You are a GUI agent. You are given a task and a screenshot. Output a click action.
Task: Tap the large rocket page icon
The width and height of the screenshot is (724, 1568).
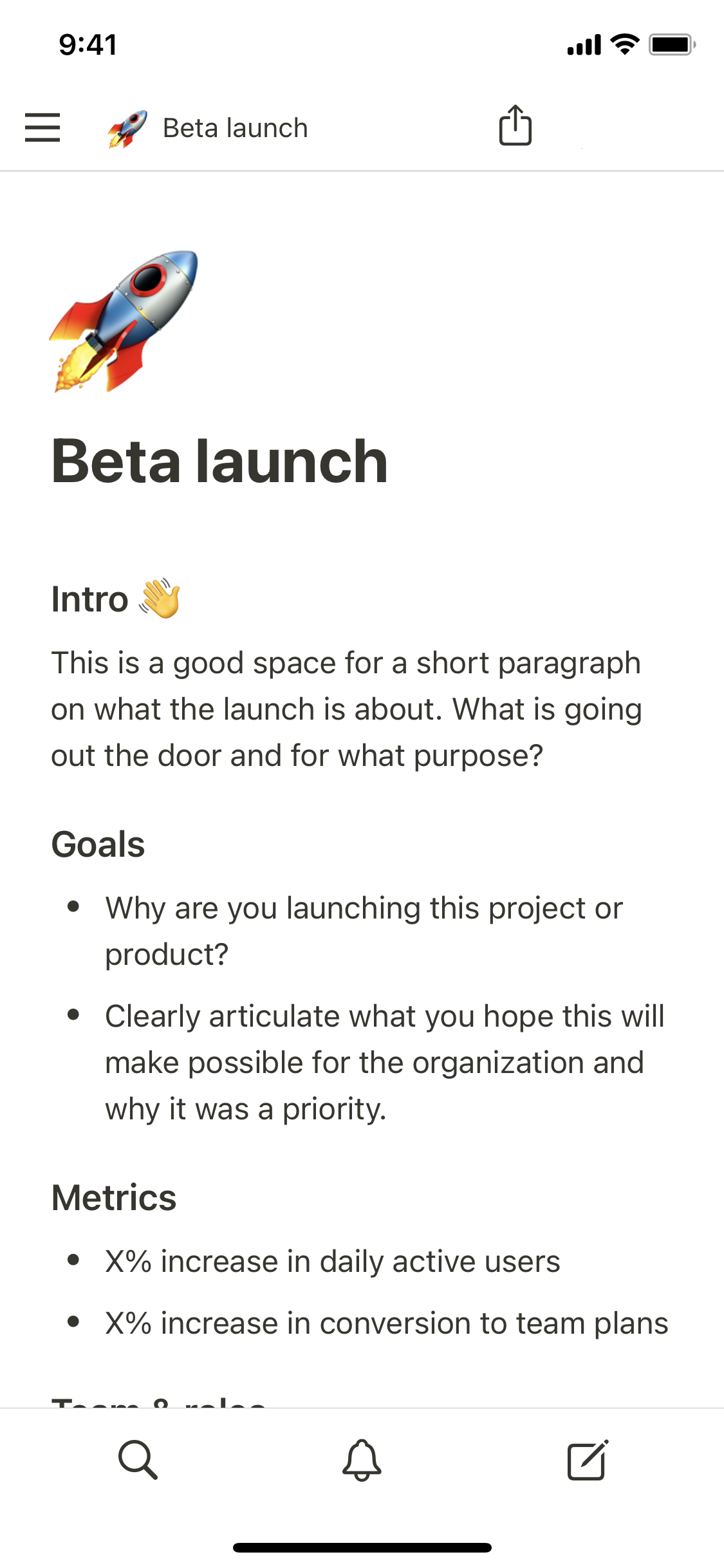tap(124, 321)
